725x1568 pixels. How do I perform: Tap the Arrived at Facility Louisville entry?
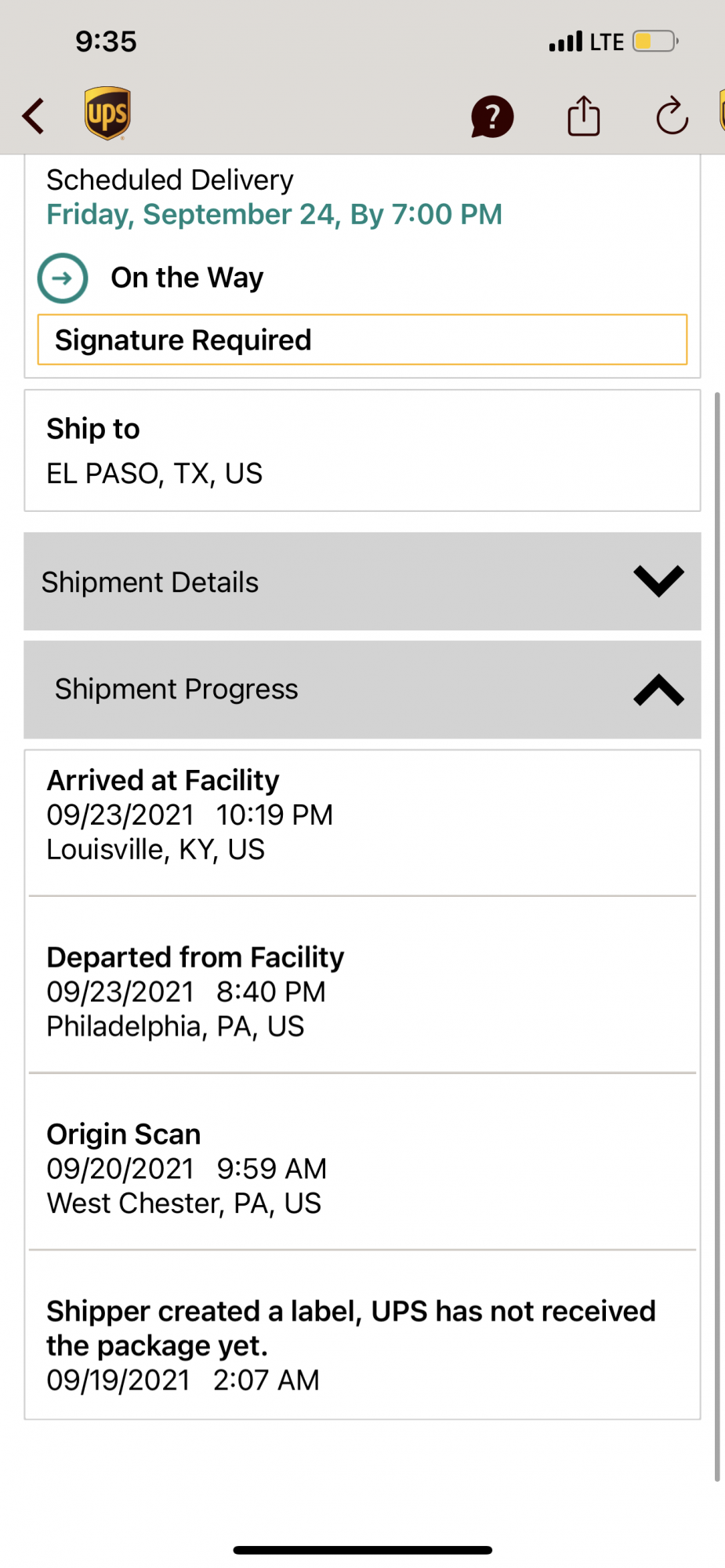tap(362, 815)
